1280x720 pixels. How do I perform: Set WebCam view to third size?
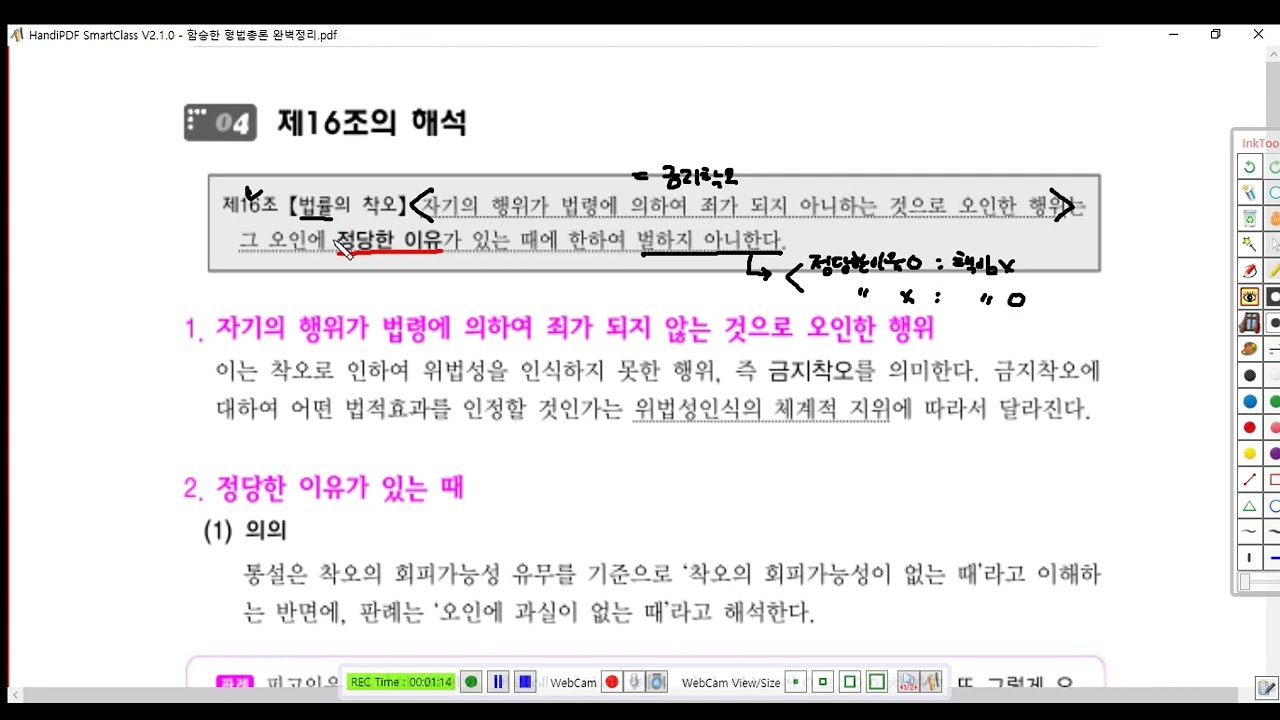(x=850, y=682)
